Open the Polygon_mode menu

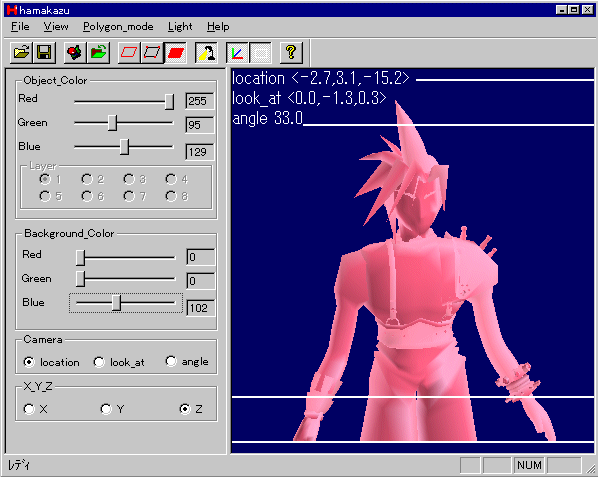pyautogui.click(x=118, y=27)
